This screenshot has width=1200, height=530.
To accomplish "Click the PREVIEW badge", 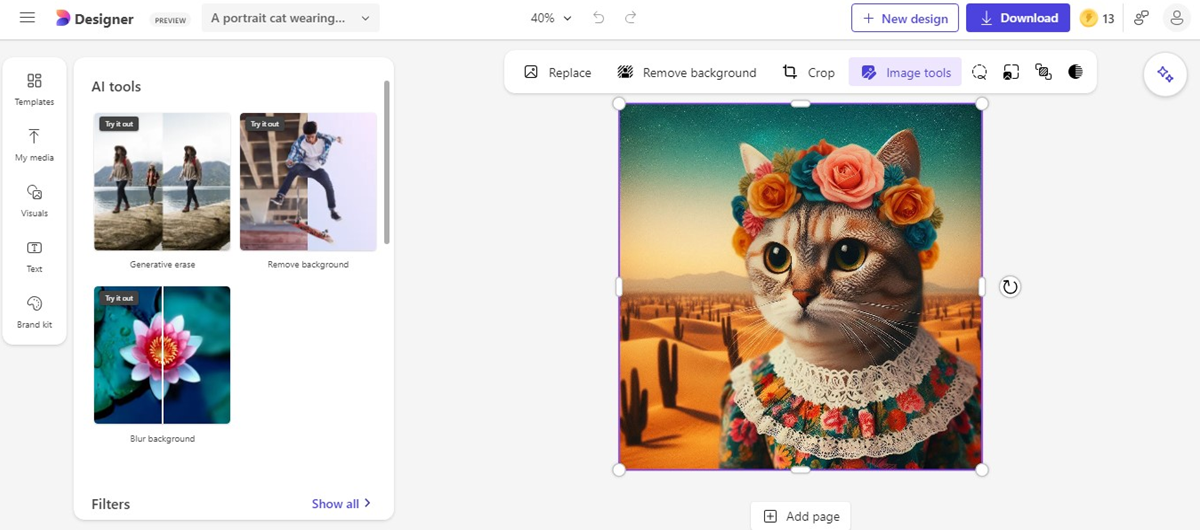I will click(171, 20).
